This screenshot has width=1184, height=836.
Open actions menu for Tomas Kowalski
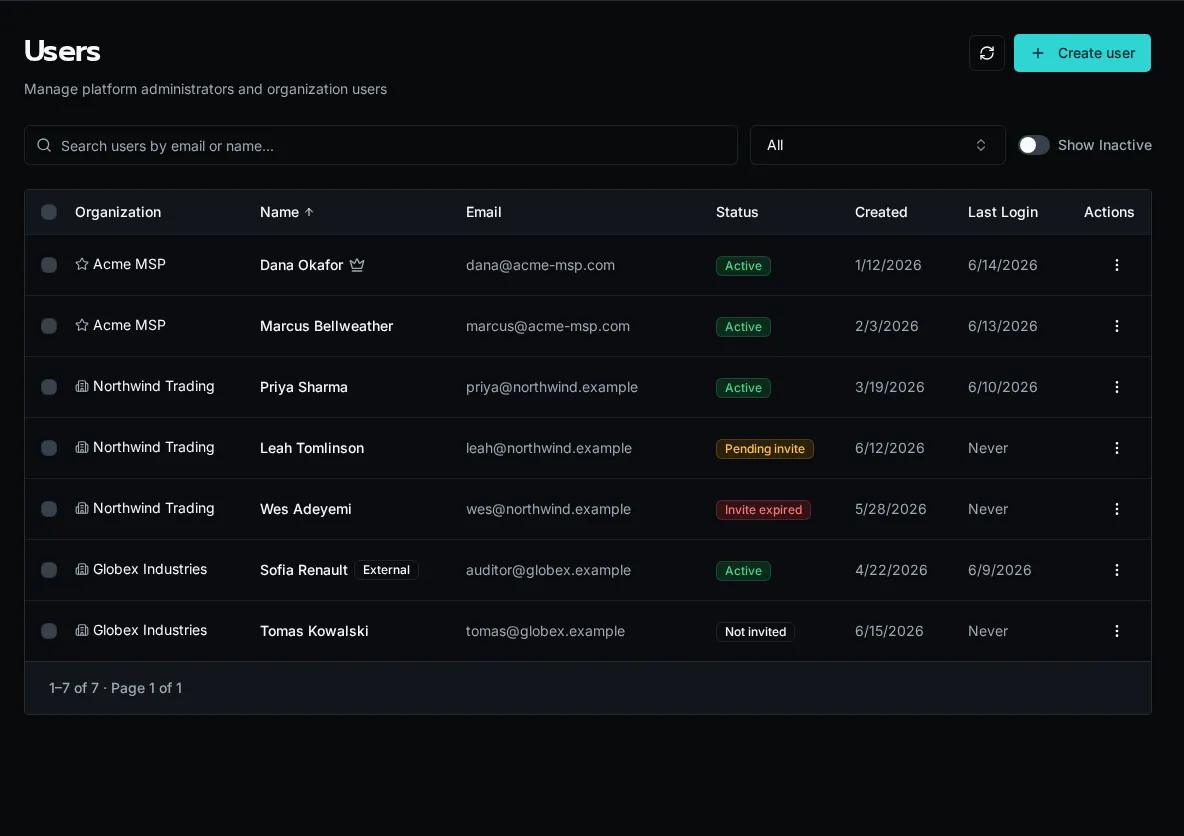[x=1116, y=631]
